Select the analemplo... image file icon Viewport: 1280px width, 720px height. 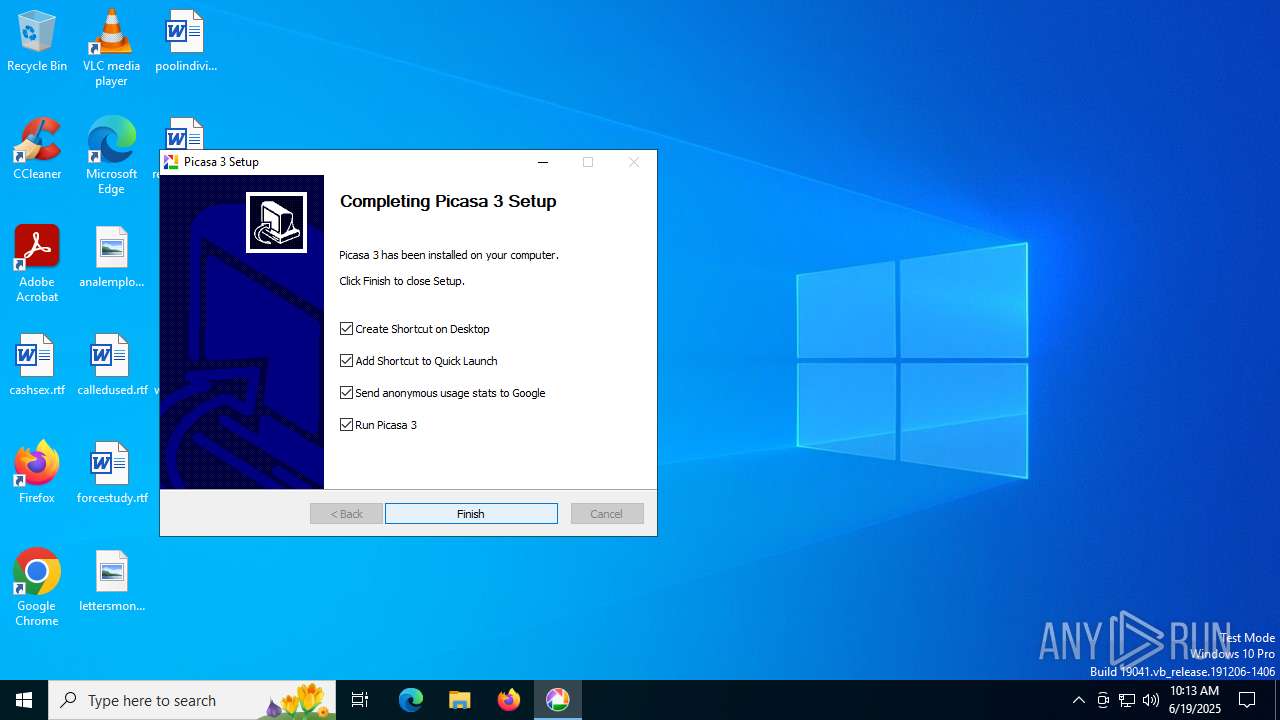[x=112, y=258]
